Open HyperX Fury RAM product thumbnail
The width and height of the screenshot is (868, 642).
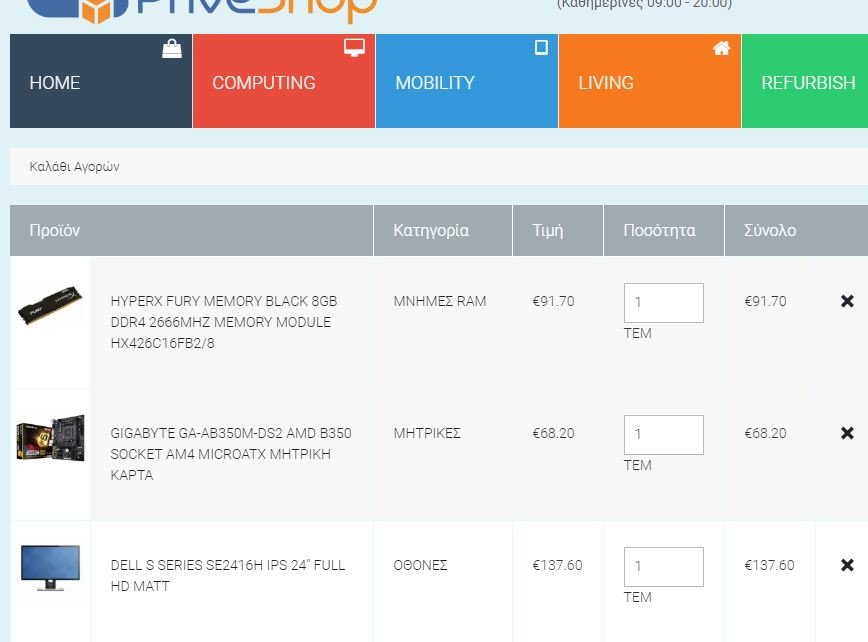coord(50,305)
